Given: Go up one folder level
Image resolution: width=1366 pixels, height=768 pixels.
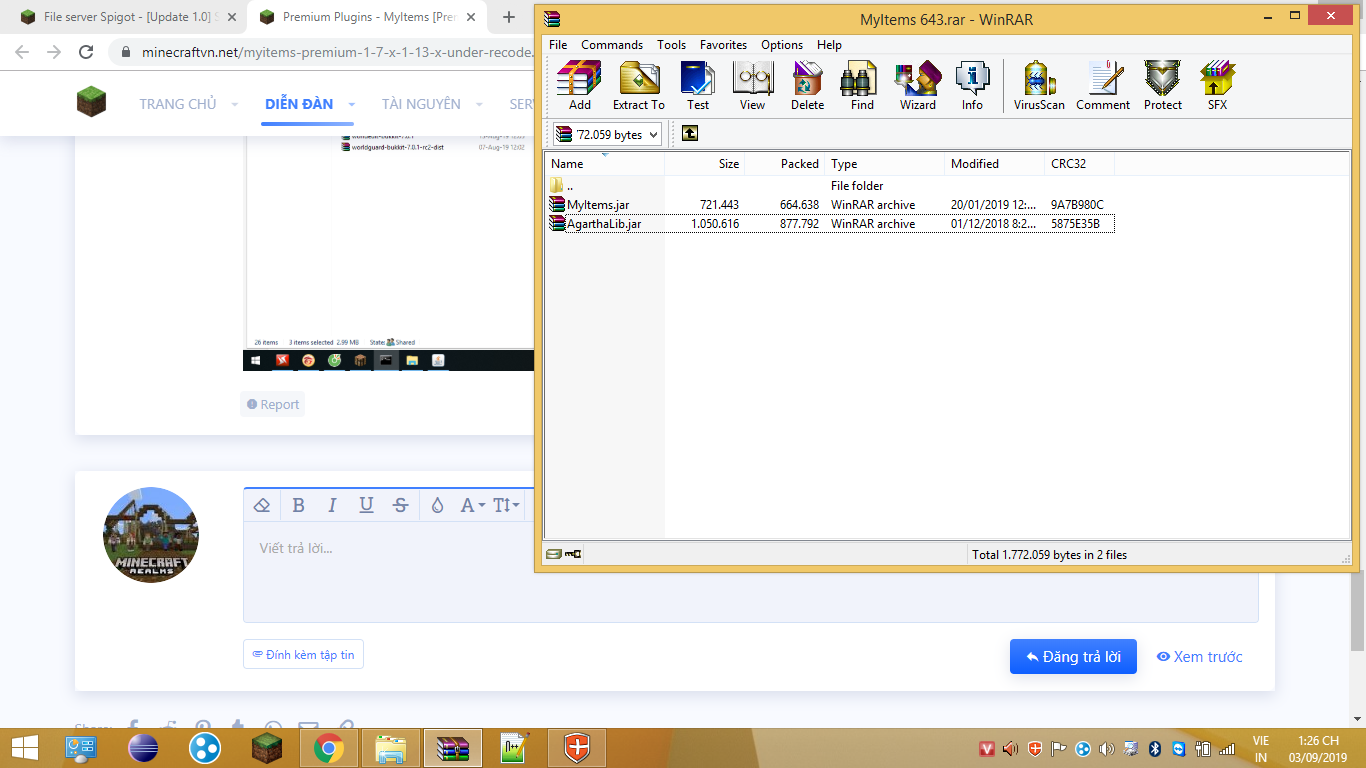Looking at the screenshot, I should 690,134.
